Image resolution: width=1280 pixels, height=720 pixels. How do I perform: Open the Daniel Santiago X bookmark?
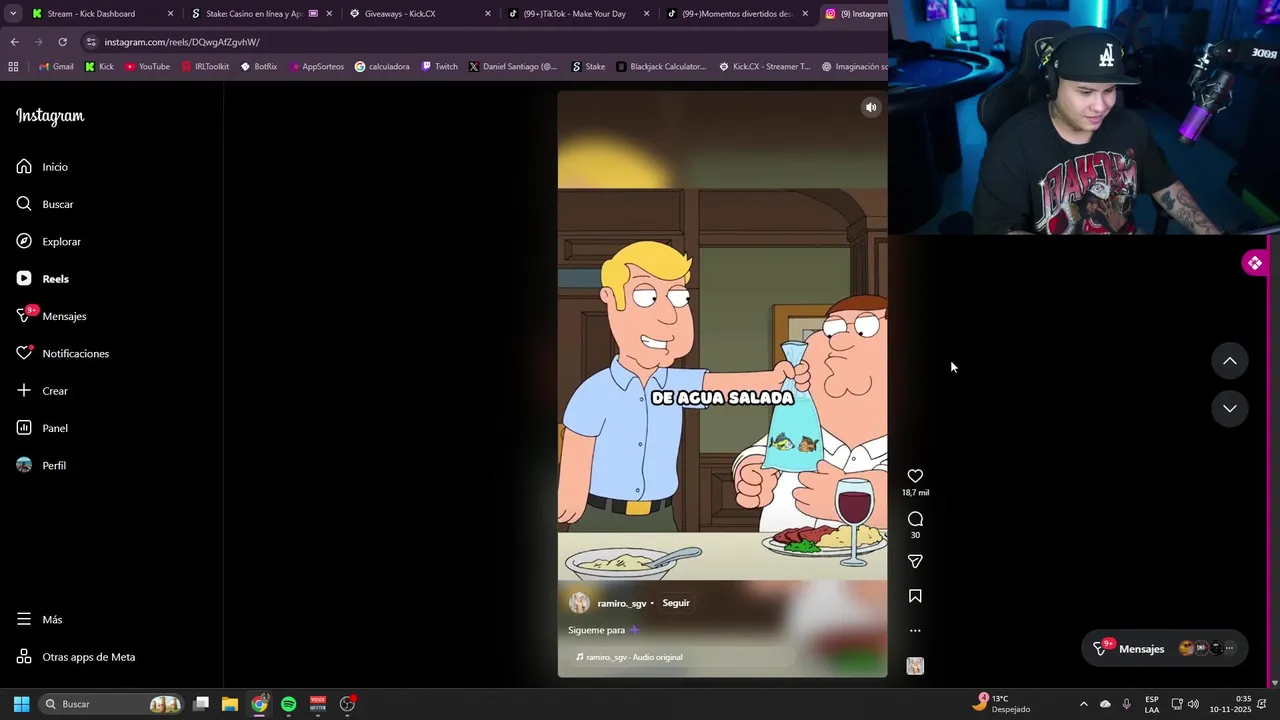pyautogui.click(x=513, y=67)
